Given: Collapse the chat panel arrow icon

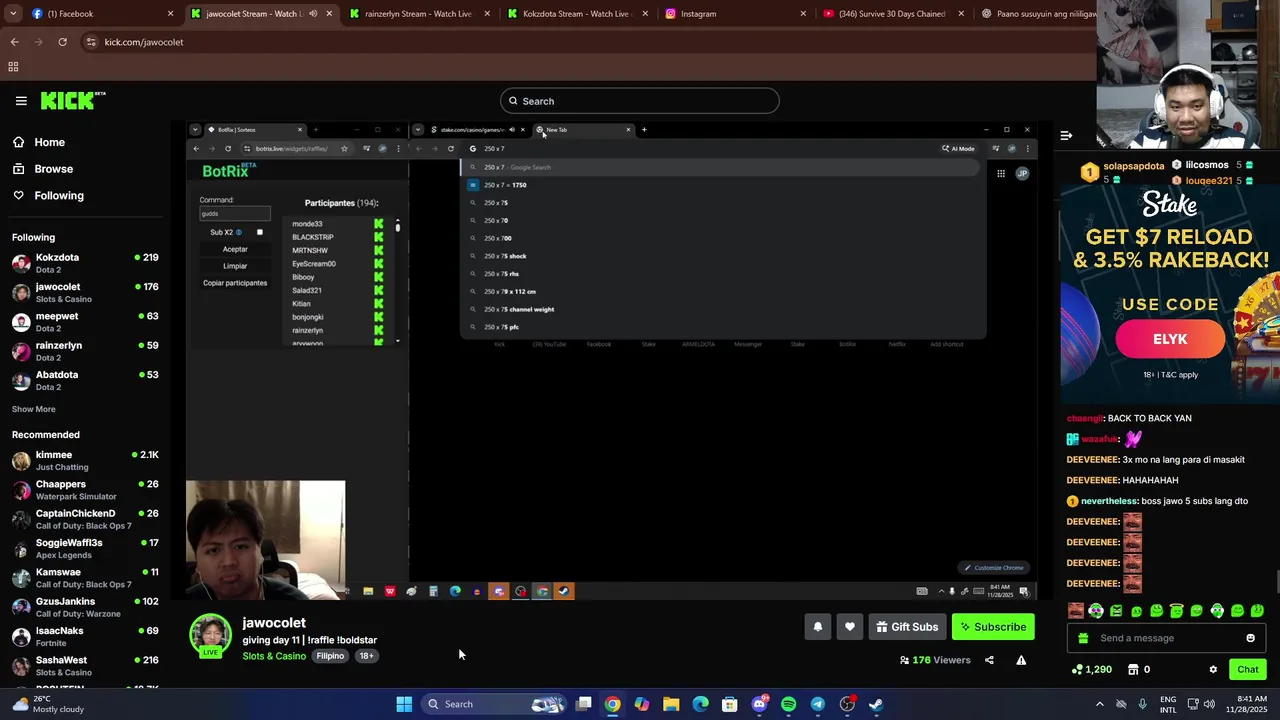Looking at the screenshot, I should pyautogui.click(x=1066, y=135).
